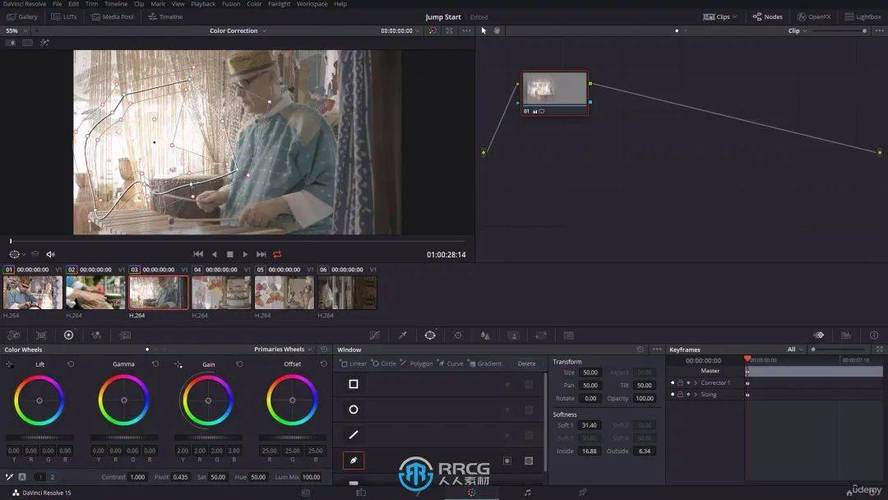Open the Power Window palette icon
The width and height of the screenshot is (888, 500).
(x=430, y=335)
